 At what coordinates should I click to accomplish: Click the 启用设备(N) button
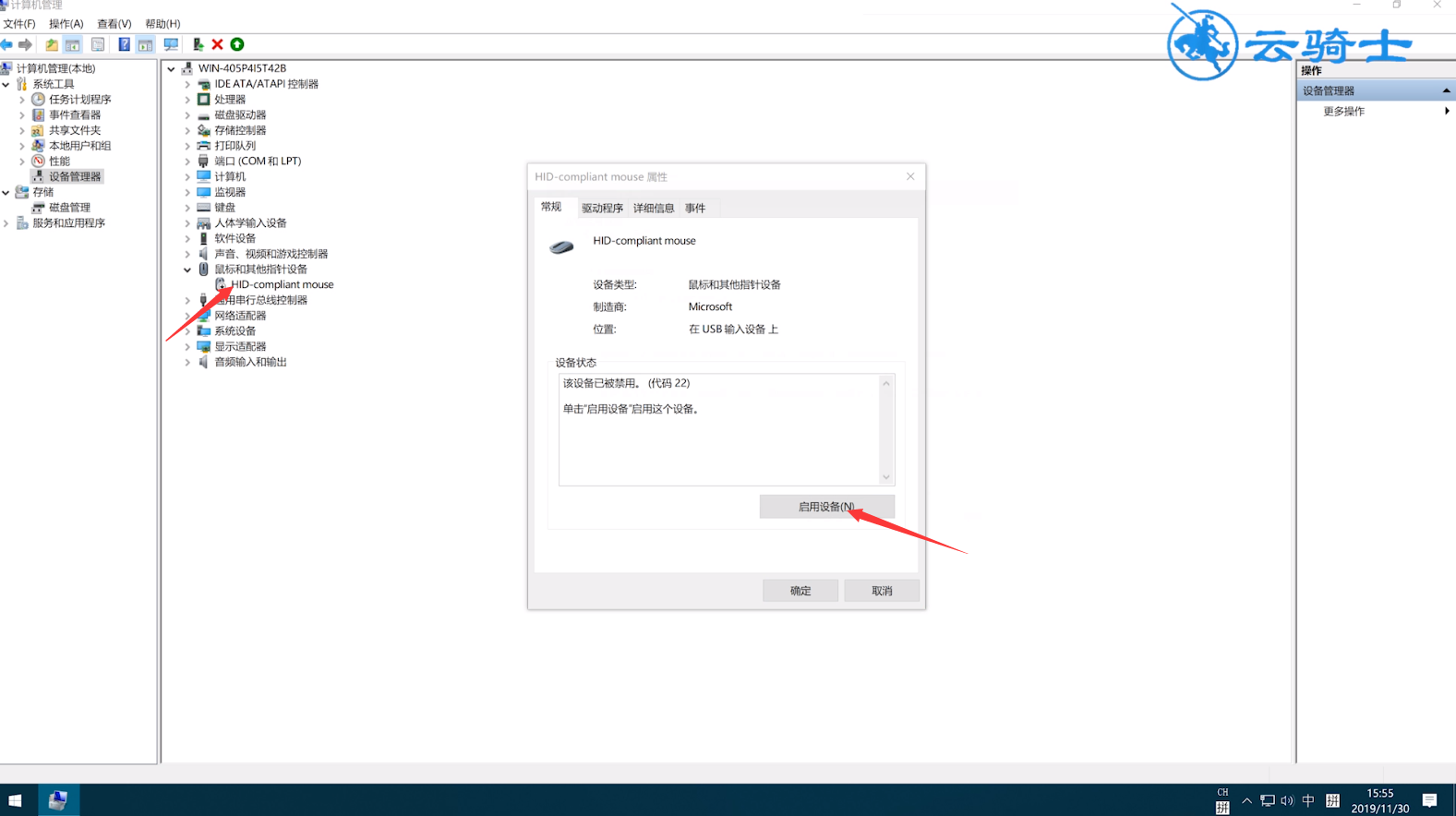point(826,506)
